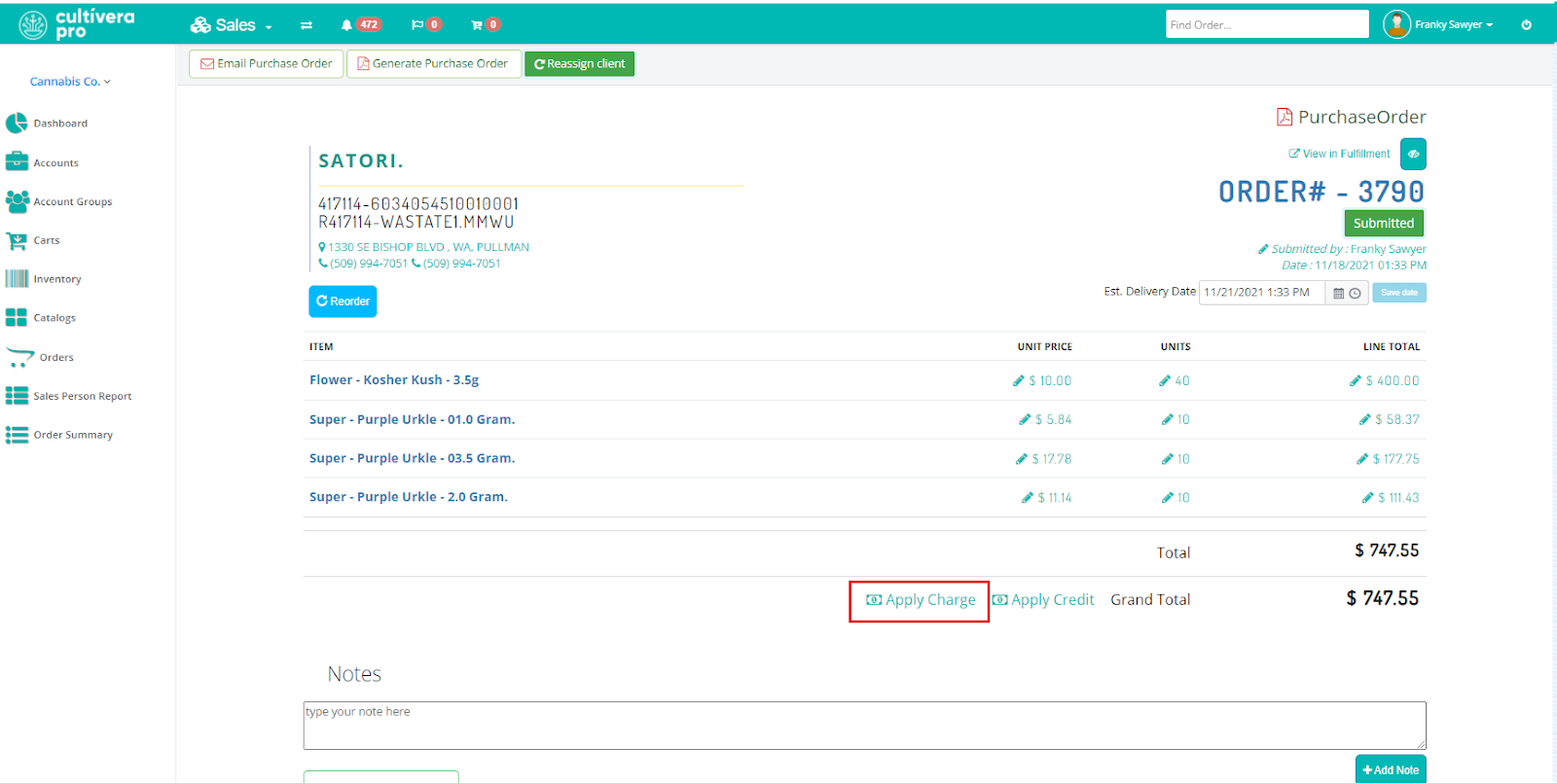
Task: Click Apply Charge link
Action: [x=921, y=600]
